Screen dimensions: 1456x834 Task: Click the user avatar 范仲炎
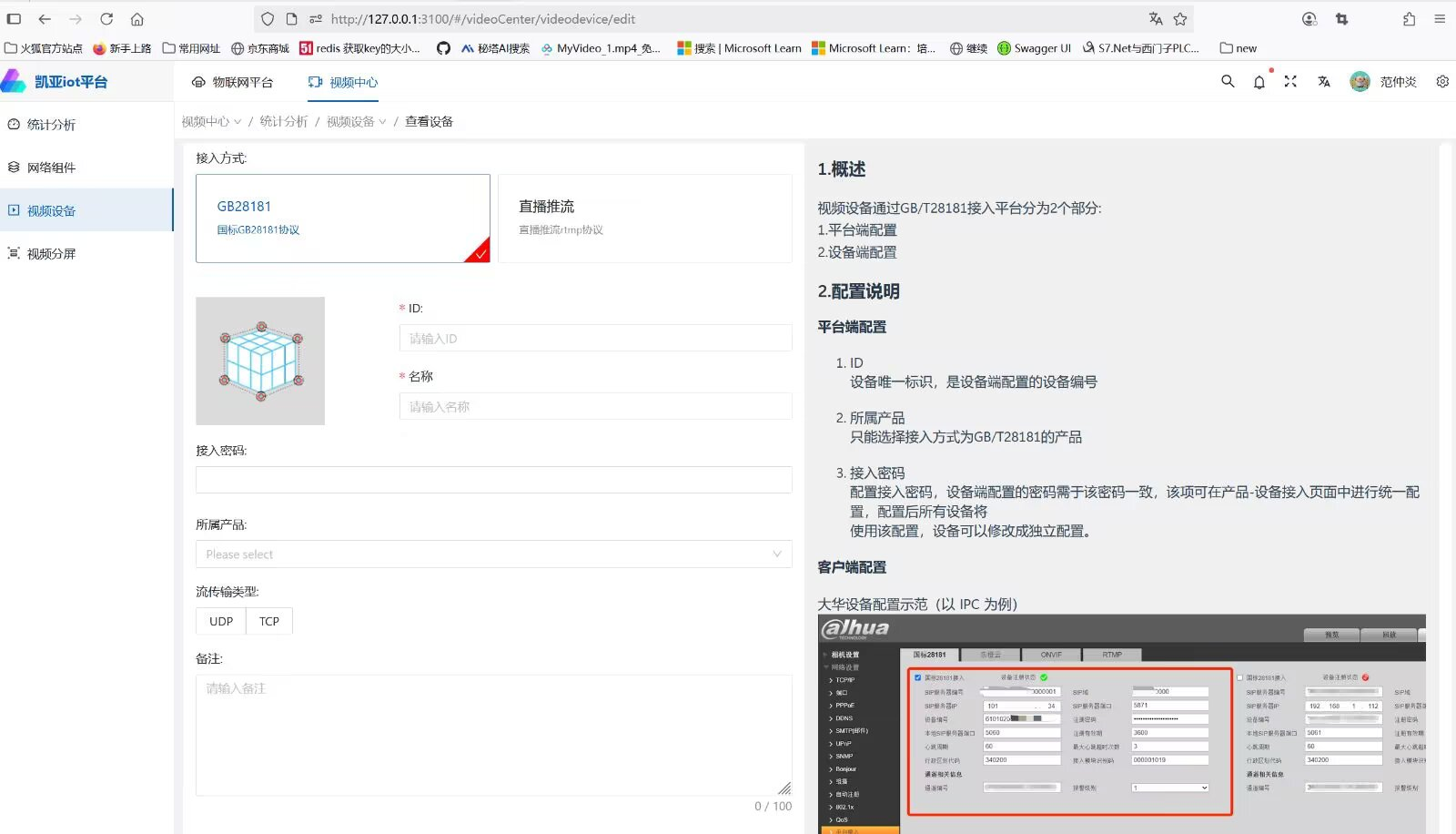click(x=1360, y=82)
